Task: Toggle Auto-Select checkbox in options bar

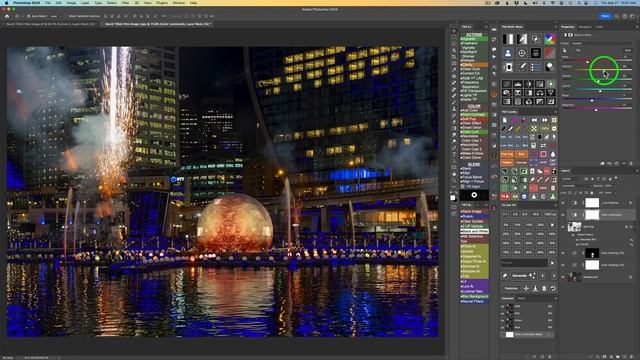Action: click(29, 16)
